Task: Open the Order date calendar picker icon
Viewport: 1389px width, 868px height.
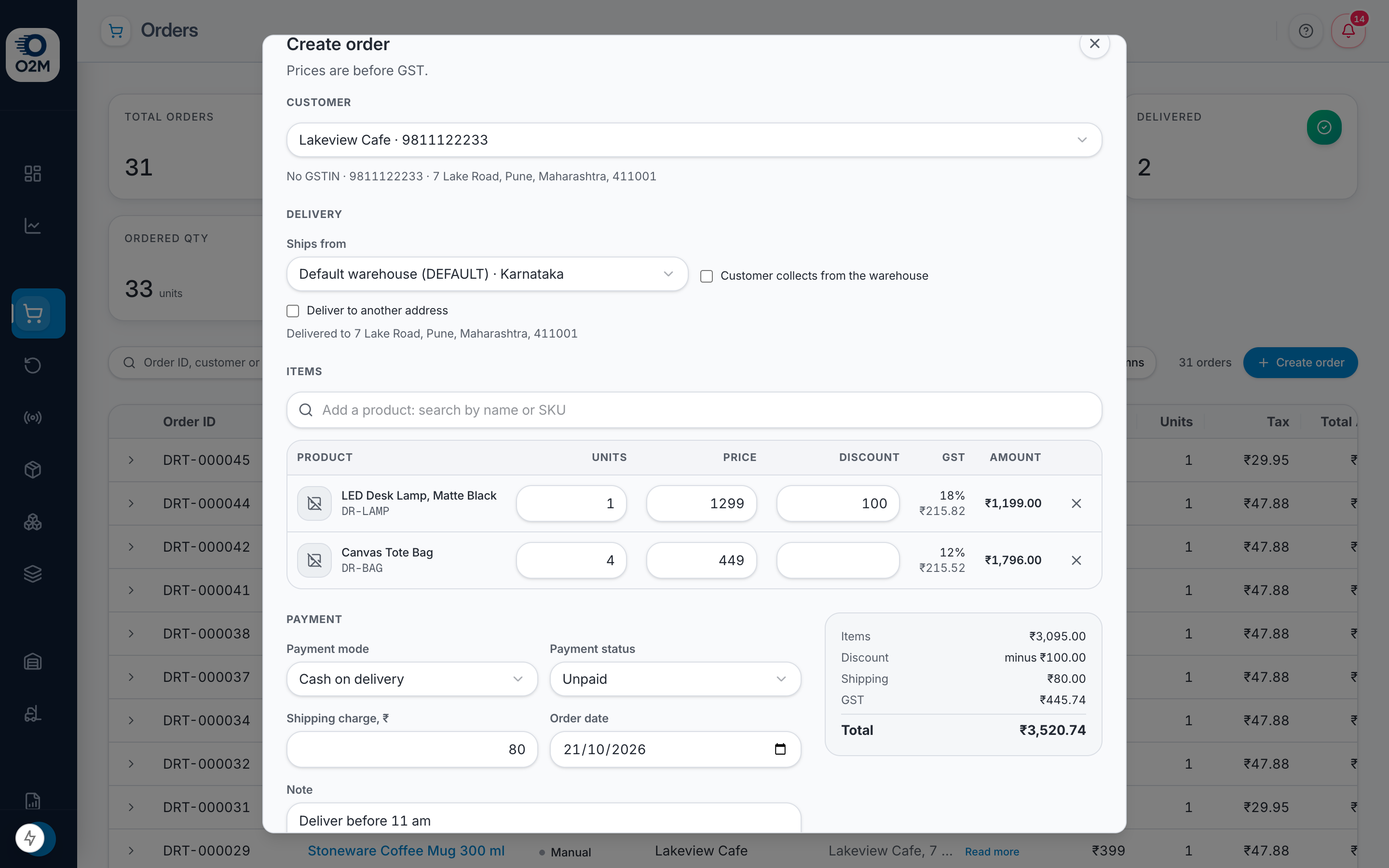Action: tap(780, 749)
